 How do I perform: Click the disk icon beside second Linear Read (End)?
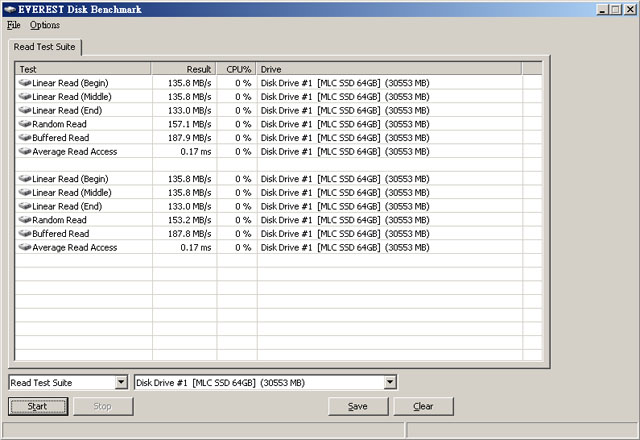(x=25, y=206)
